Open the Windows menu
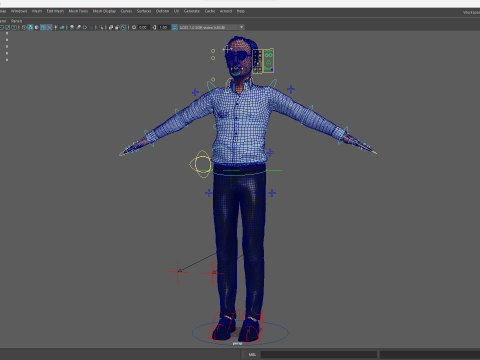This screenshot has height=360, width=480. click(19, 11)
